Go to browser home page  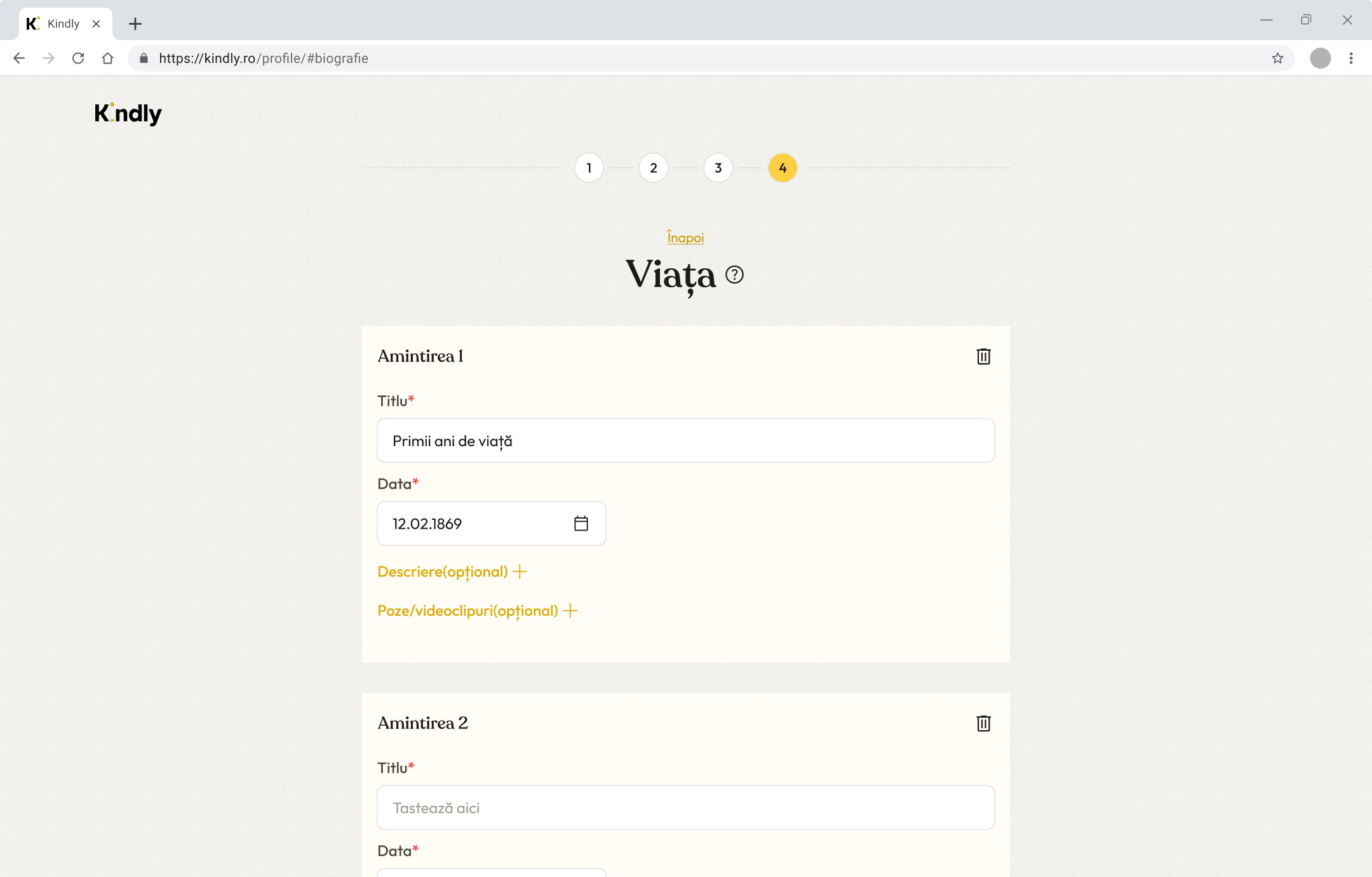point(107,58)
